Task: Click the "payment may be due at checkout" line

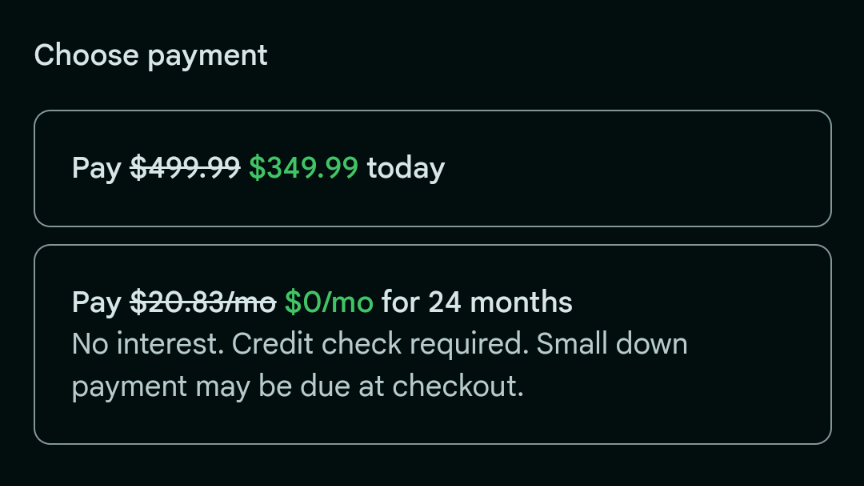Action: pyautogui.click(x=298, y=387)
